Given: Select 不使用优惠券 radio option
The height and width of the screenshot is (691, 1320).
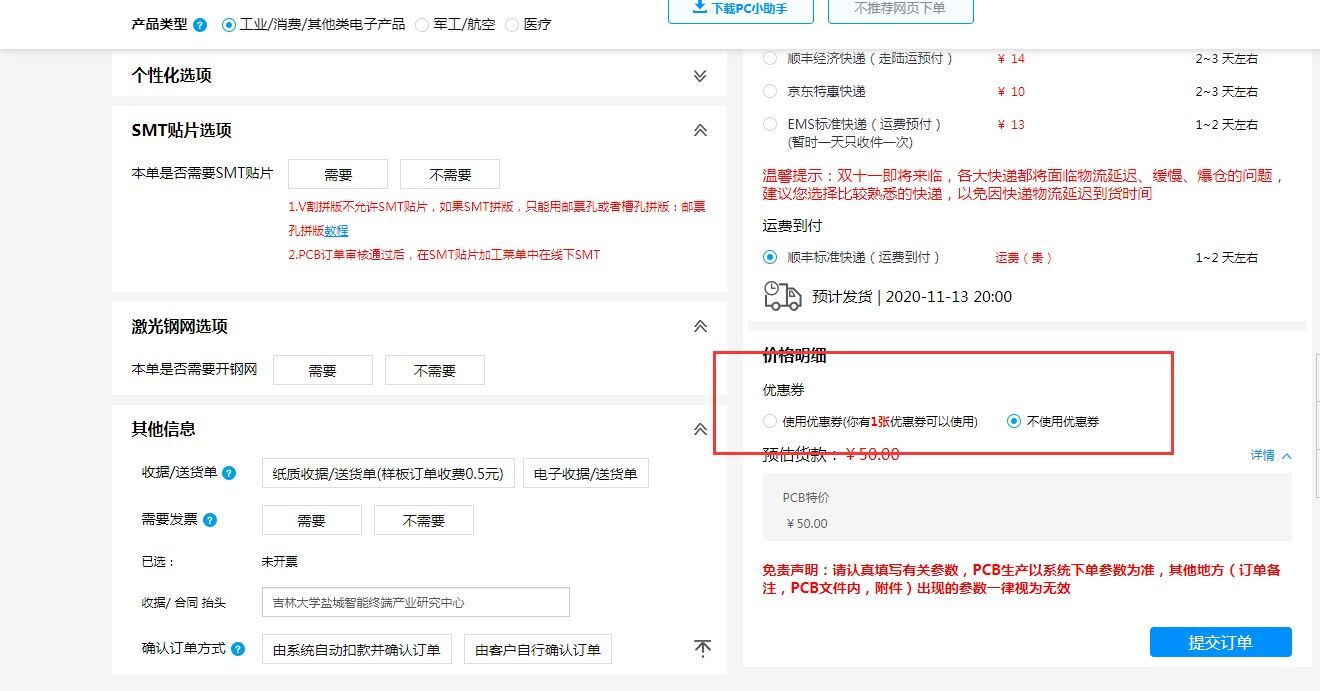Looking at the screenshot, I should [1014, 421].
